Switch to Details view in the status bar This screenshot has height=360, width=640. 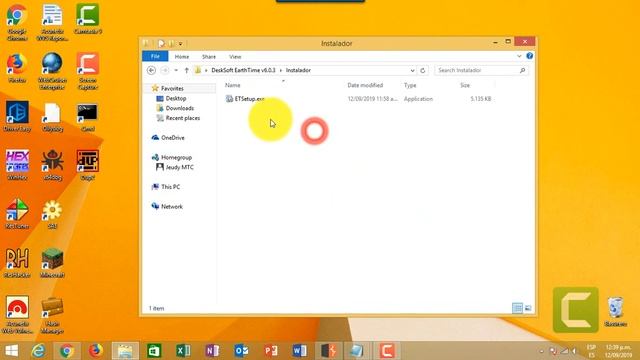(x=517, y=308)
